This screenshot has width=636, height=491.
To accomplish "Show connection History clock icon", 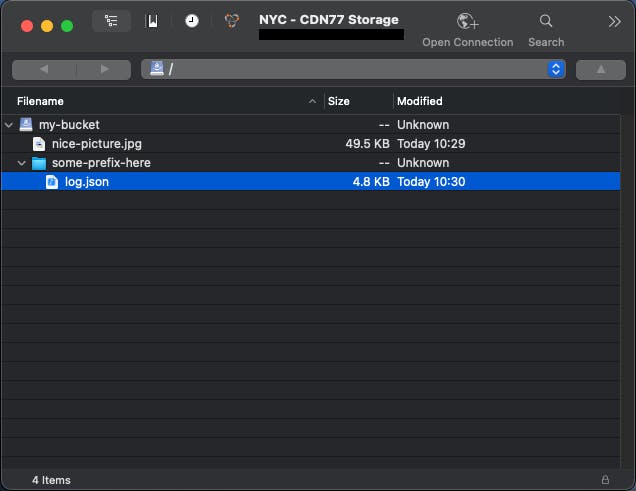I will coord(192,21).
